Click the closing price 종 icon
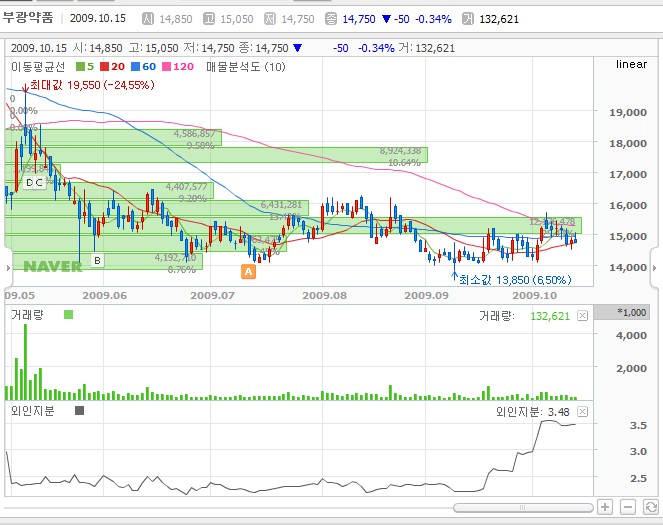This screenshot has height=525, width=663. 331,19
